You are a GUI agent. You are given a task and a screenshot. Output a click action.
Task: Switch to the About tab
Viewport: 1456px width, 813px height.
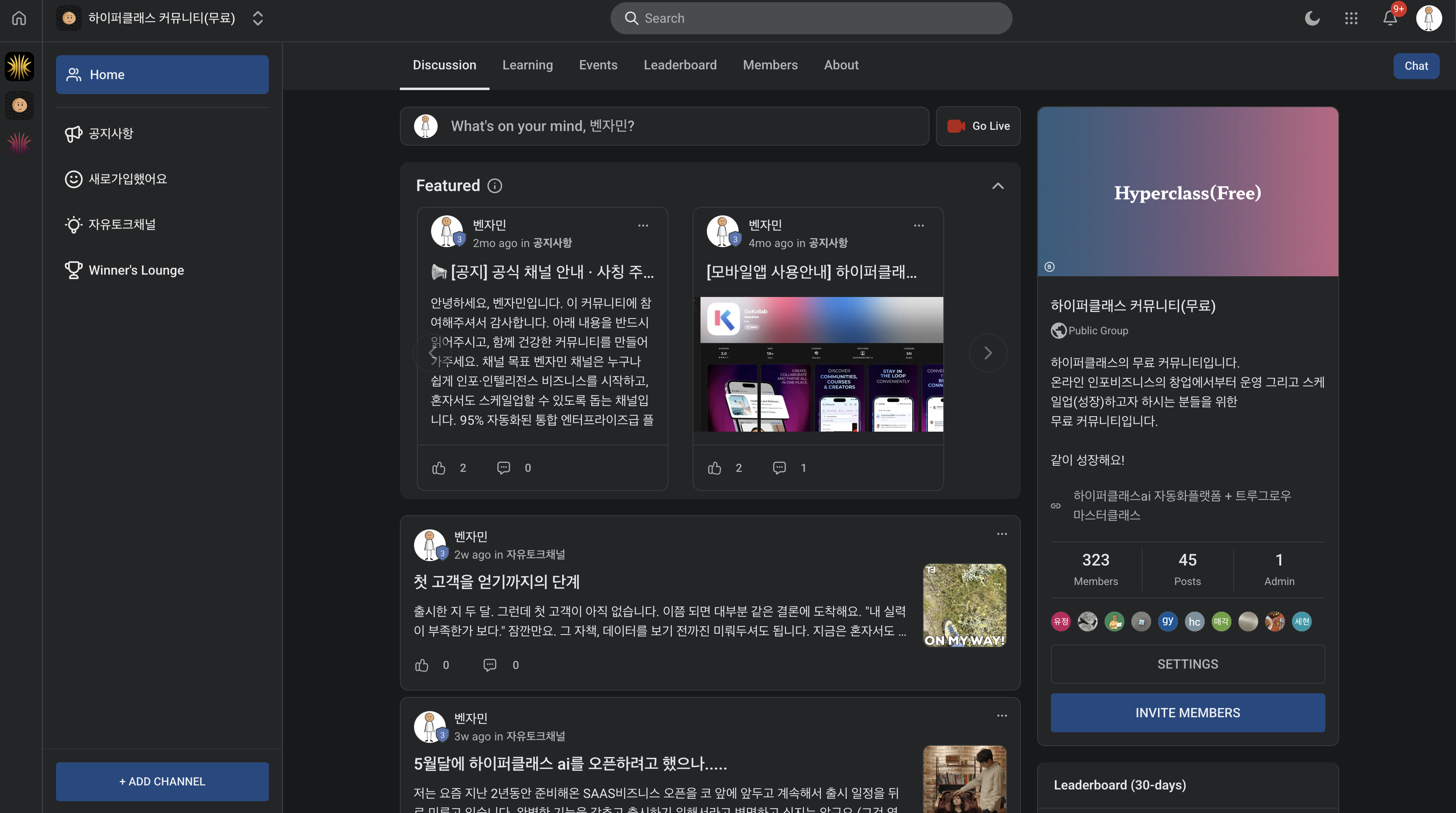(x=841, y=65)
